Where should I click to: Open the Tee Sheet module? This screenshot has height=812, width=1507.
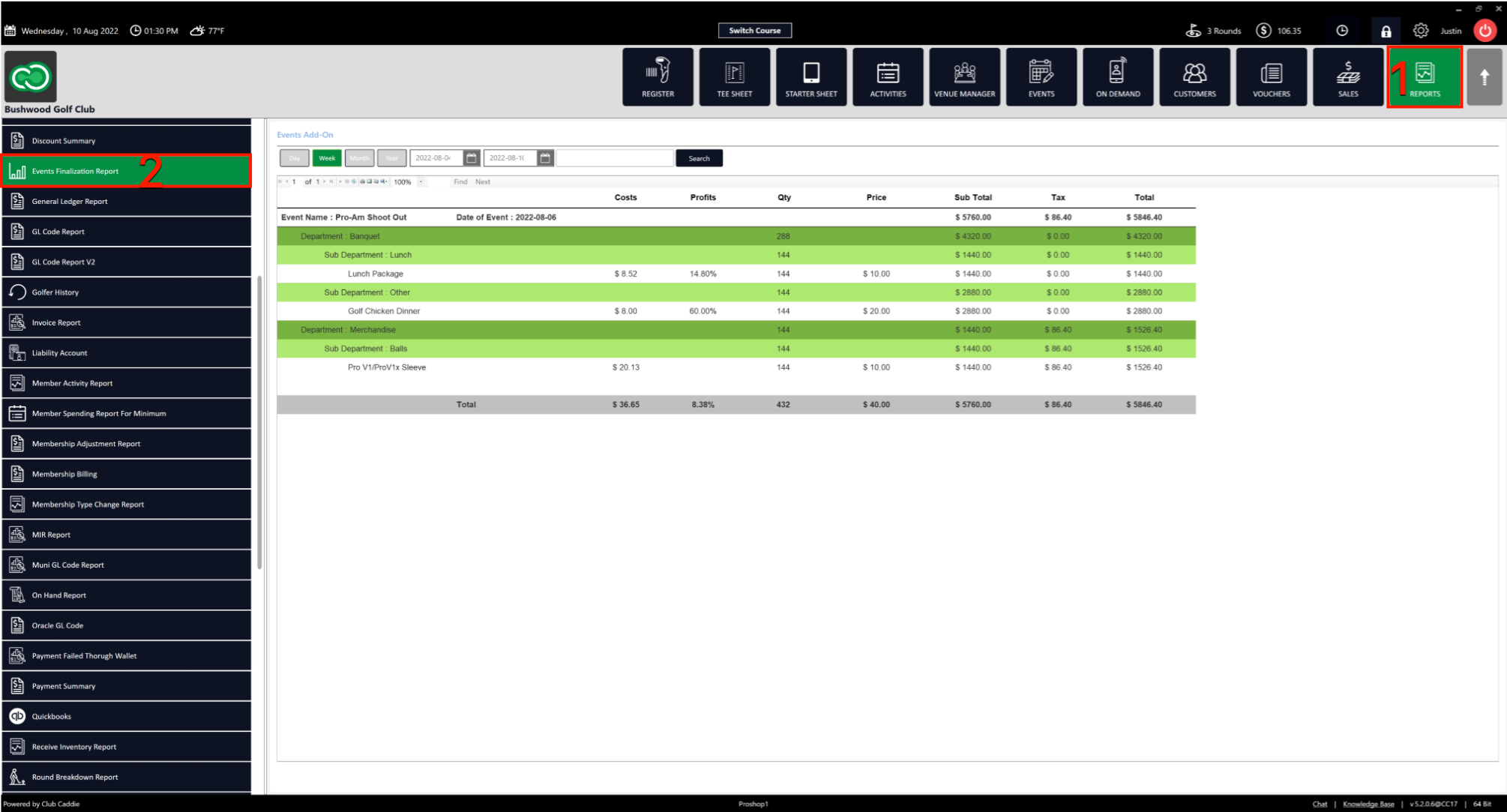tap(734, 77)
